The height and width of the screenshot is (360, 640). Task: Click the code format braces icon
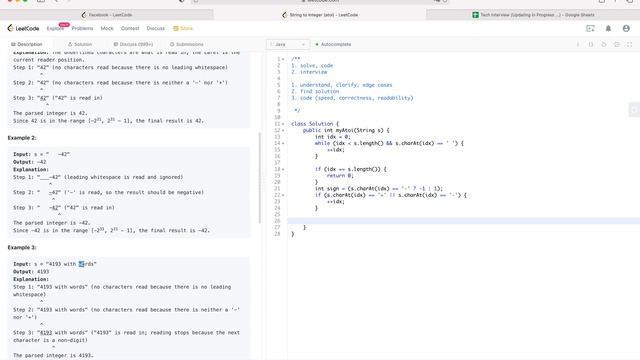pyautogui.click(x=591, y=44)
